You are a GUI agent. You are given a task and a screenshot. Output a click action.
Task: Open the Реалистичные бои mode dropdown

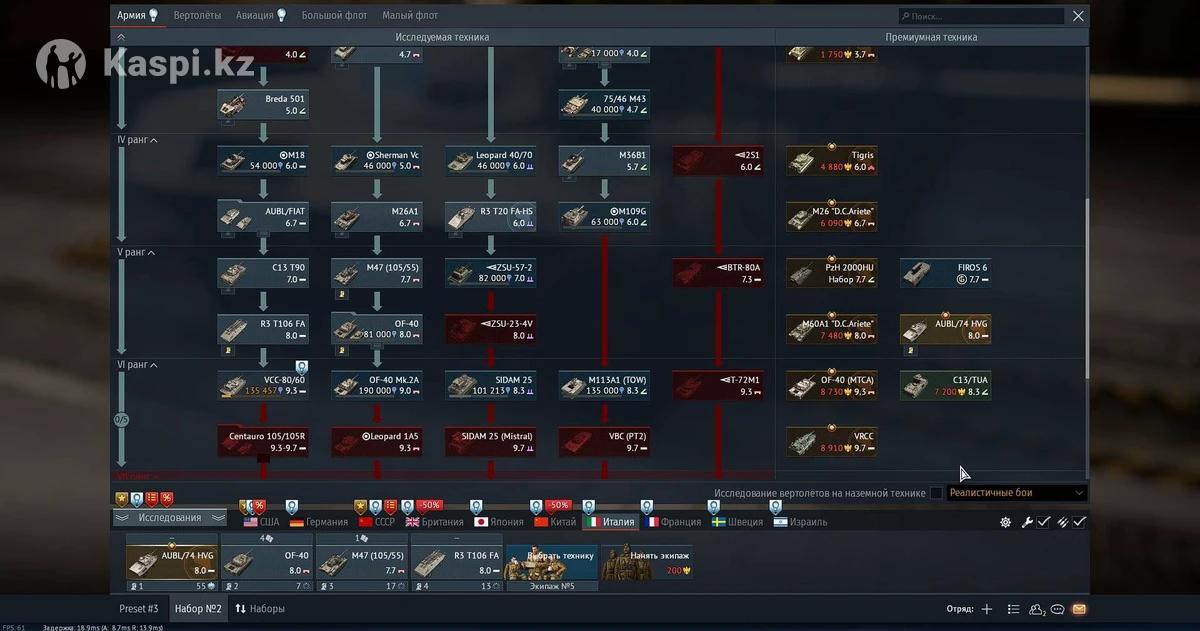pos(1016,493)
